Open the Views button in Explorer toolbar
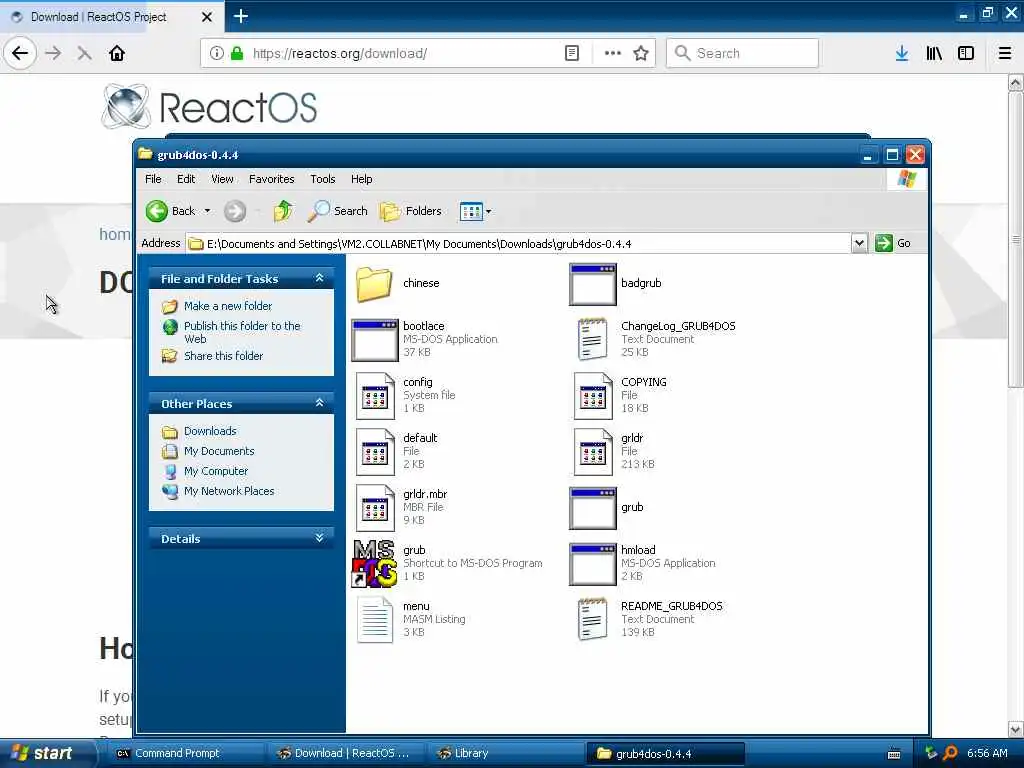This screenshot has height=768, width=1024. click(x=471, y=211)
